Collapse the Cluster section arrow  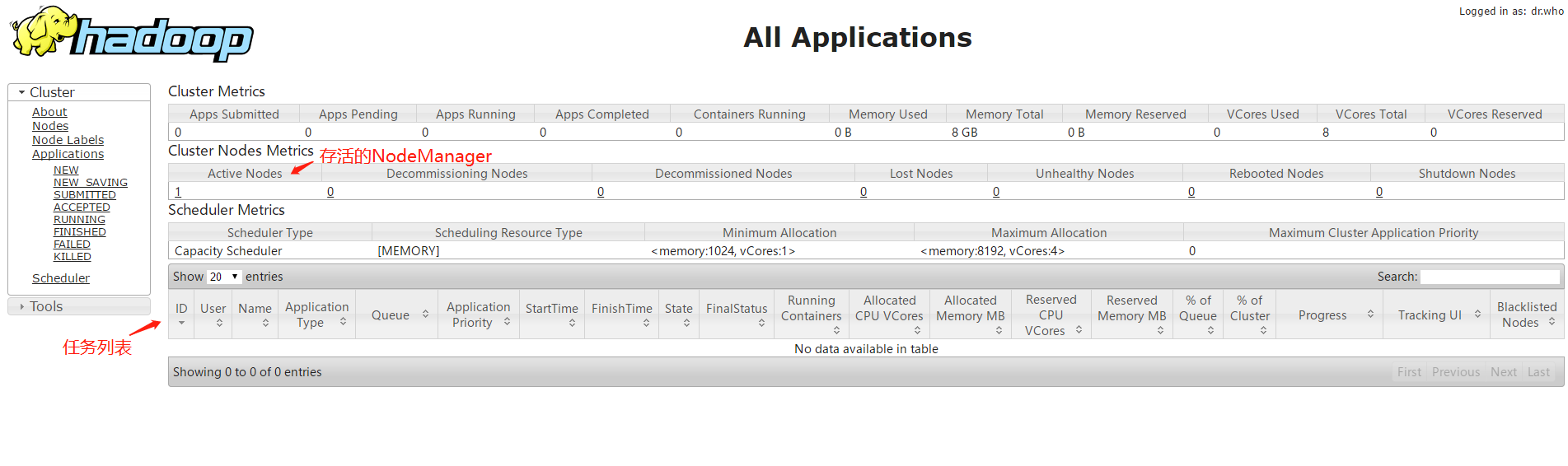[x=22, y=92]
